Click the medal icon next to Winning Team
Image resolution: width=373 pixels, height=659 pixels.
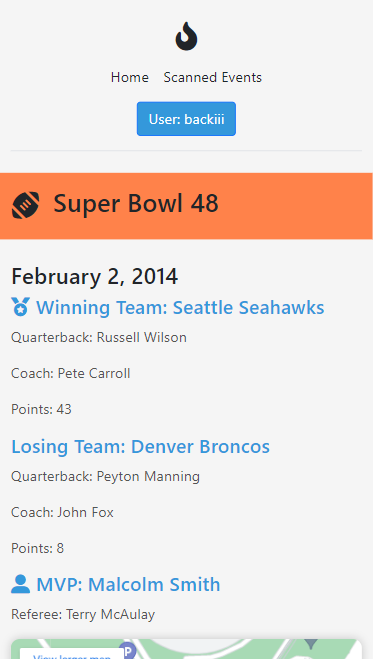click(x=20, y=307)
